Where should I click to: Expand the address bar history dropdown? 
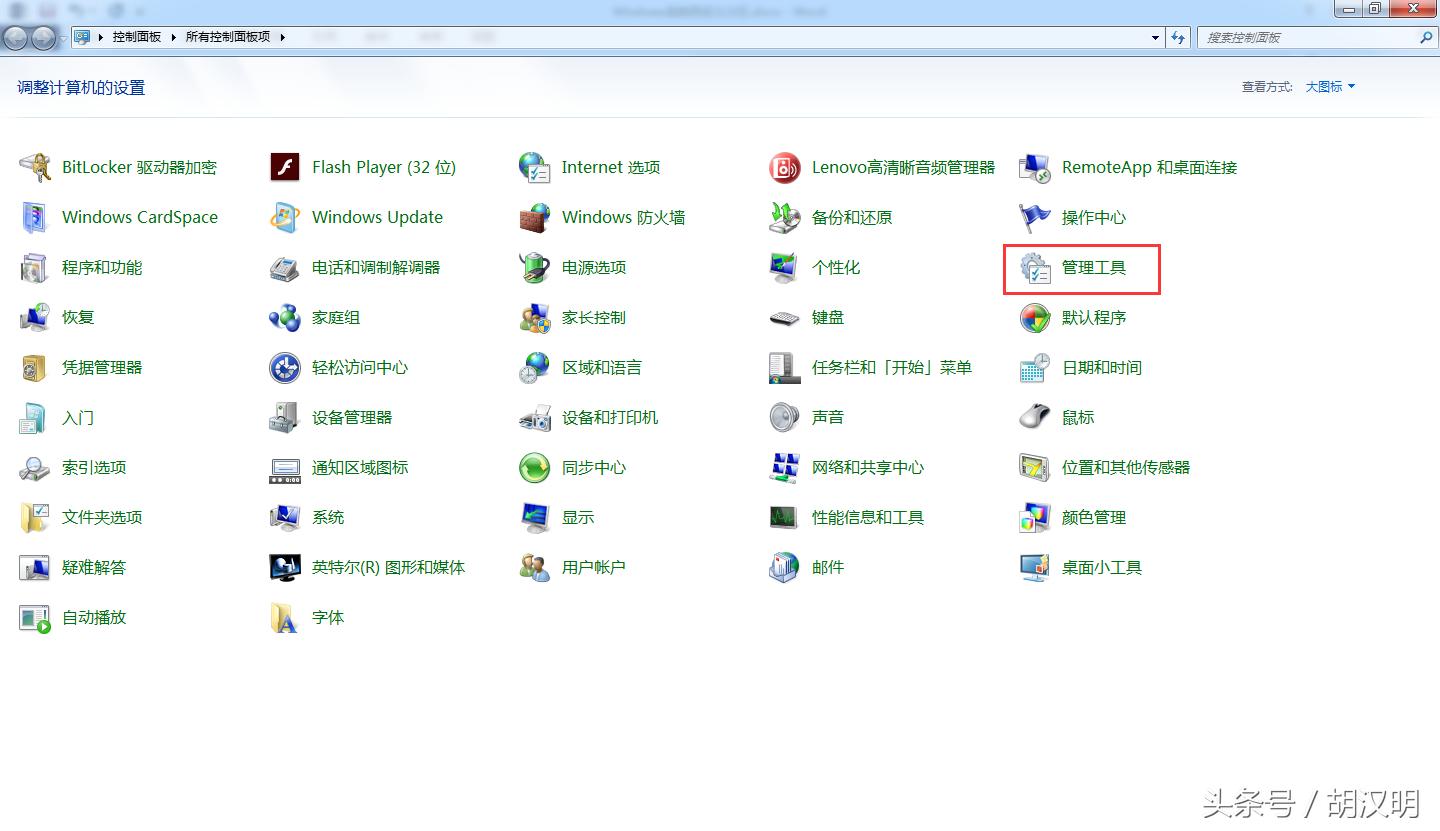(x=1153, y=37)
